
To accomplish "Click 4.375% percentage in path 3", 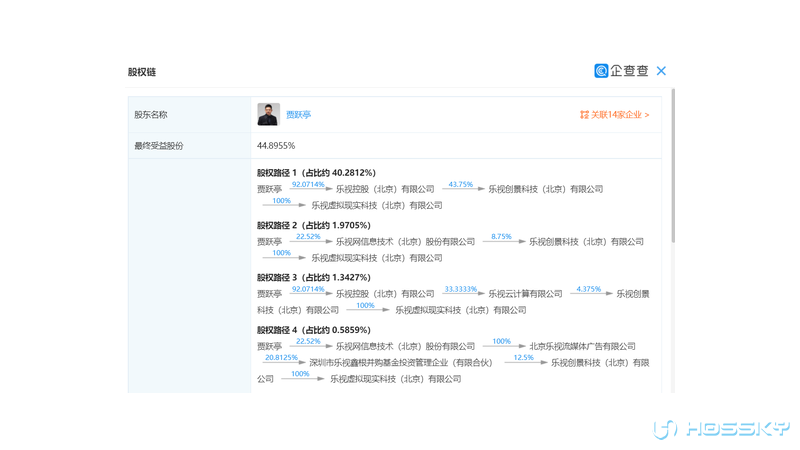I will [x=588, y=289].
